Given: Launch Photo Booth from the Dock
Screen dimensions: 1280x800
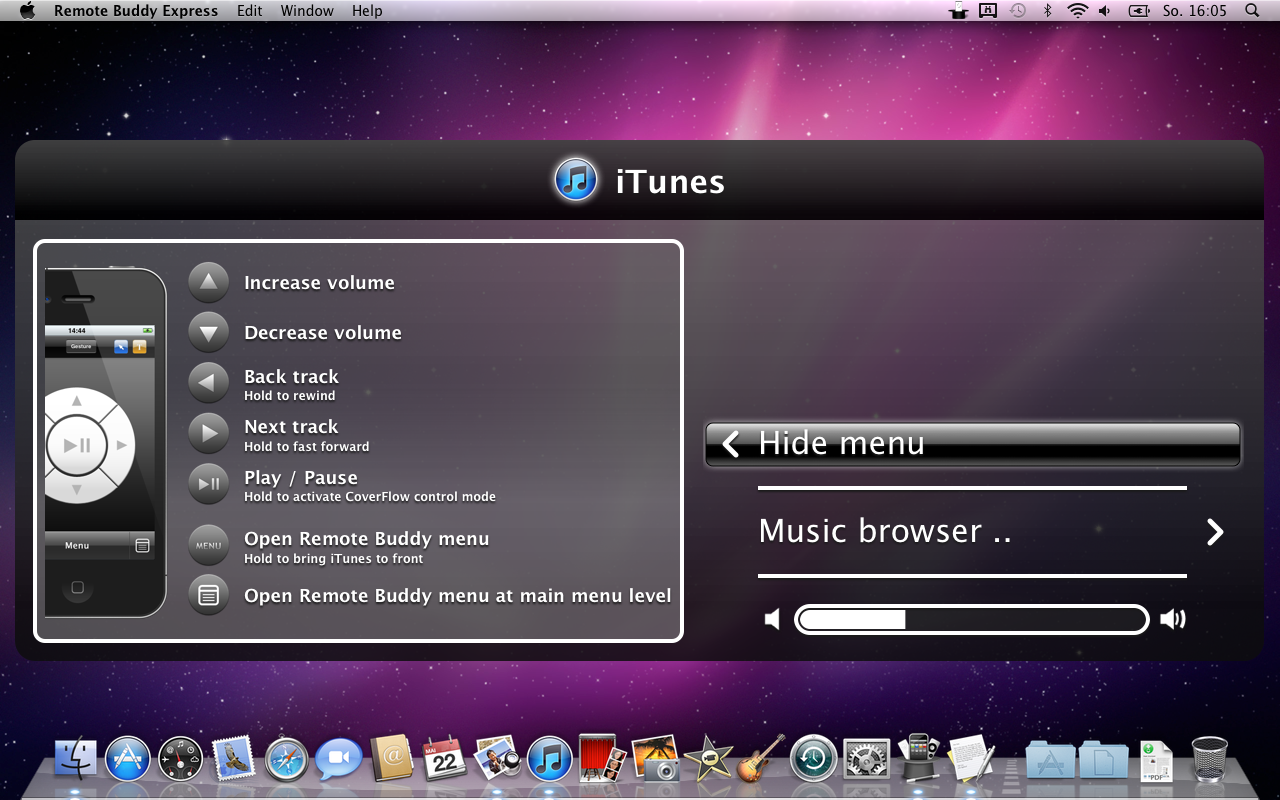Looking at the screenshot, I should click(602, 758).
